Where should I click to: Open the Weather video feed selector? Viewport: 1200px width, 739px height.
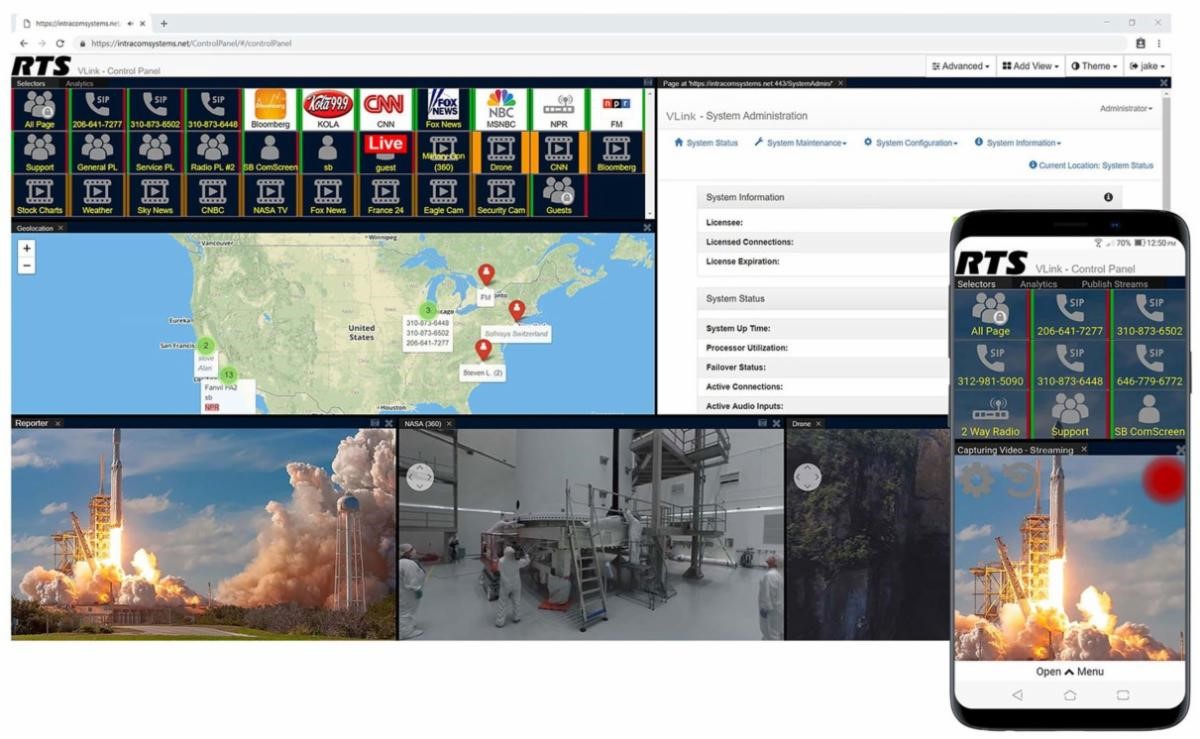click(97, 196)
